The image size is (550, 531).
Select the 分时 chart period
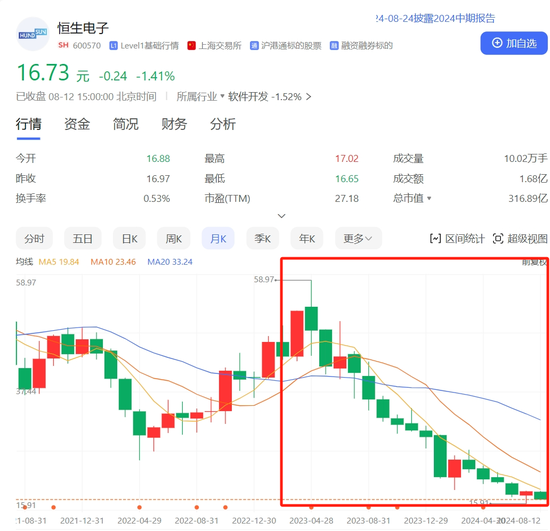point(34,238)
